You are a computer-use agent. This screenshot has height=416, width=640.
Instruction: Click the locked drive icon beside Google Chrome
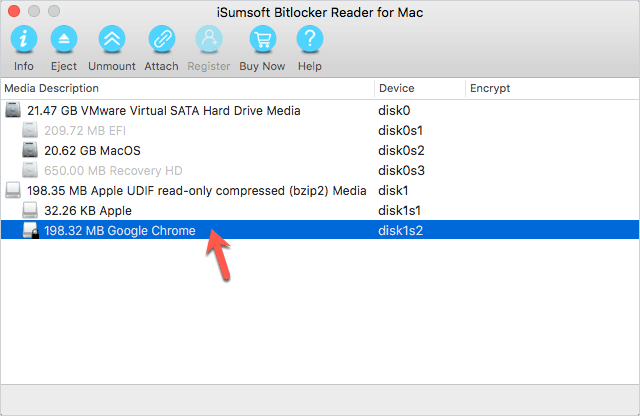(31, 231)
